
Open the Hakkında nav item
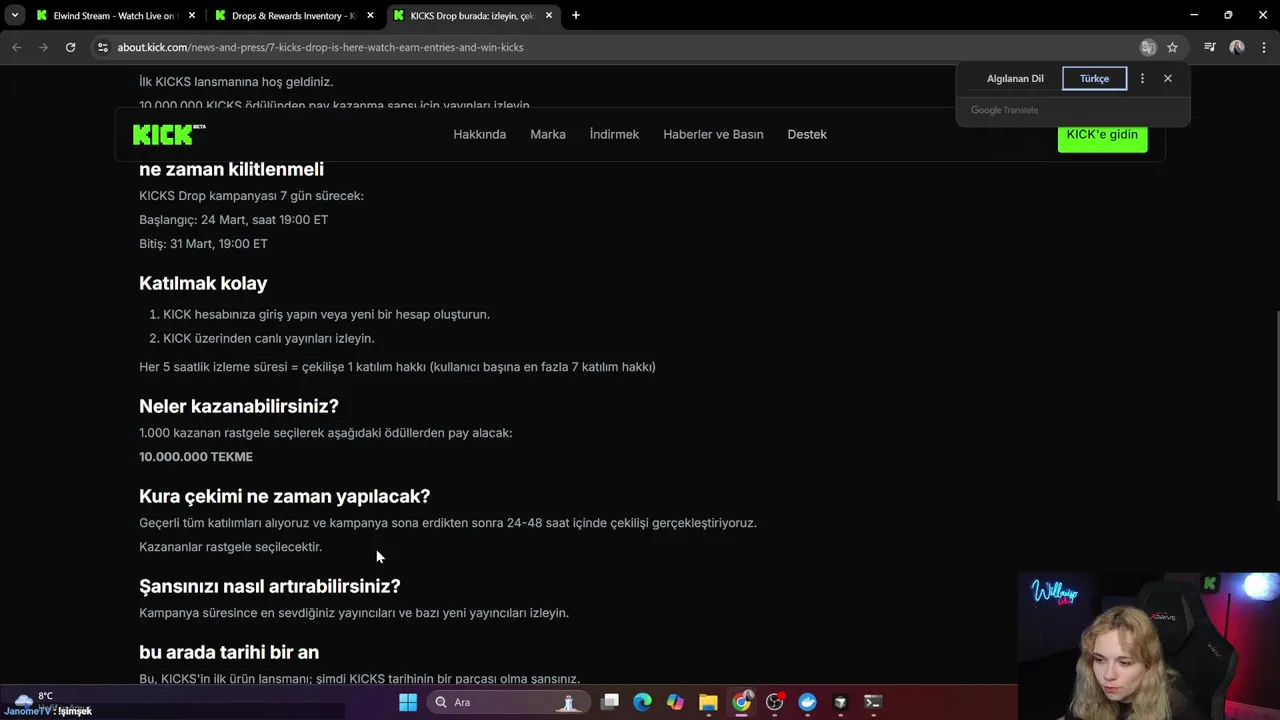pos(480,134)
